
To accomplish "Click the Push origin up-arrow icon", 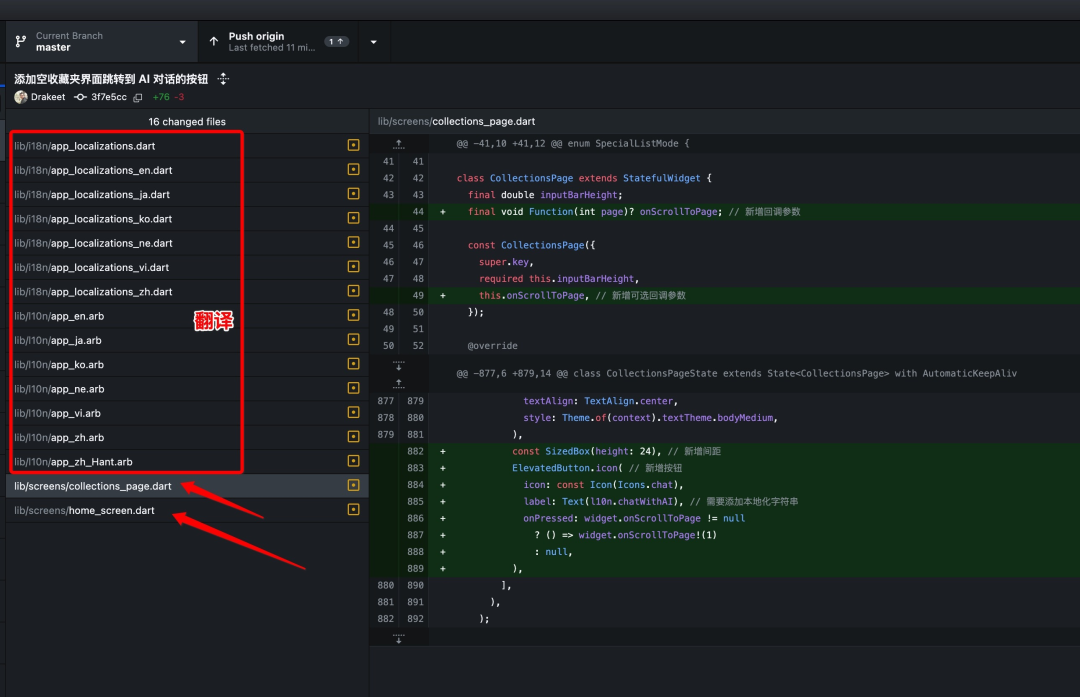I will pyautogui.click(x=214, y=41).
